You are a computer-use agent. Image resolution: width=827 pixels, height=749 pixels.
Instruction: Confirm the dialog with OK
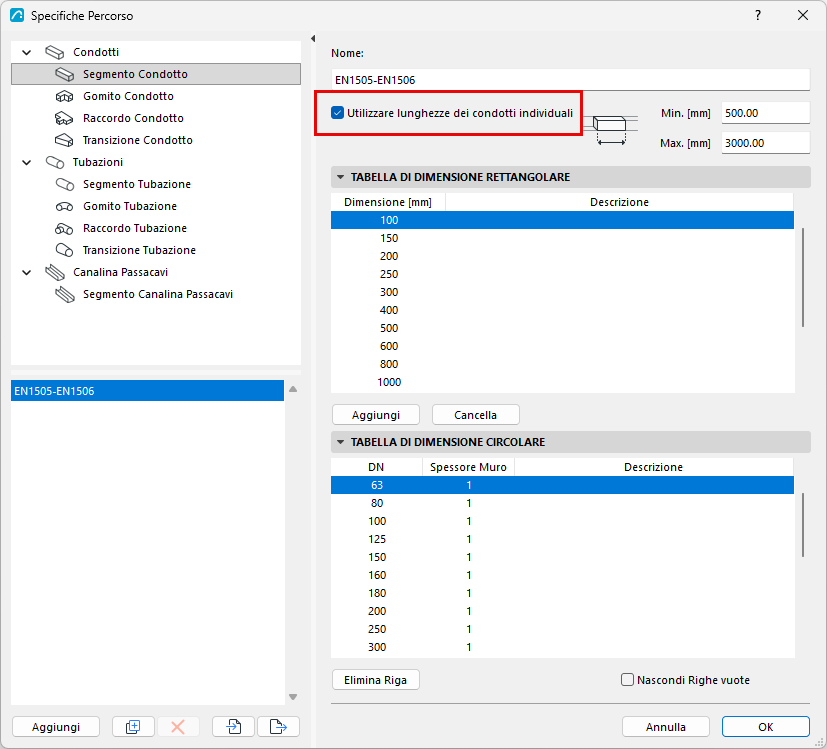(766, 727)
